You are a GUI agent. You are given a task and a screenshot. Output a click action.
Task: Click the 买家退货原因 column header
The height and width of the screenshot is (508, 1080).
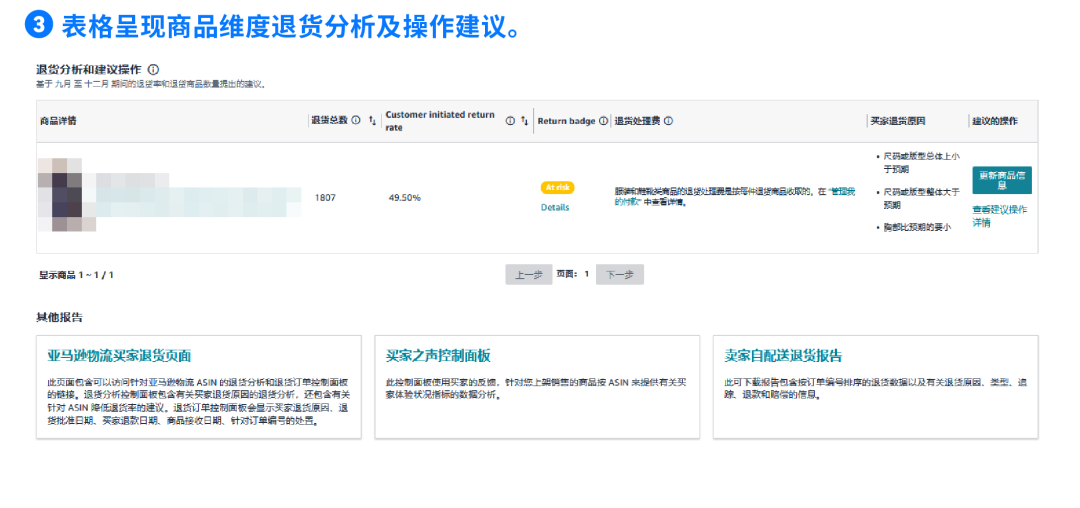[898, 121]
